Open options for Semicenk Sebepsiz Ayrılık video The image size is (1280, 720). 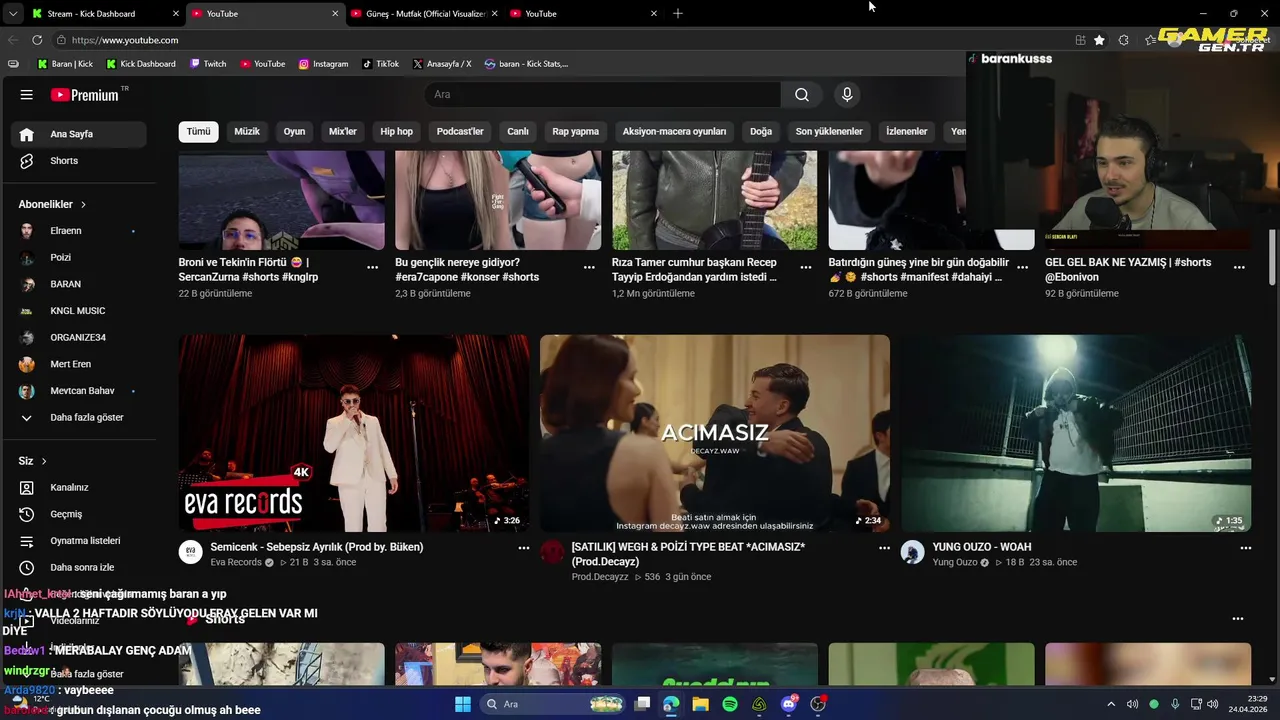523,548
